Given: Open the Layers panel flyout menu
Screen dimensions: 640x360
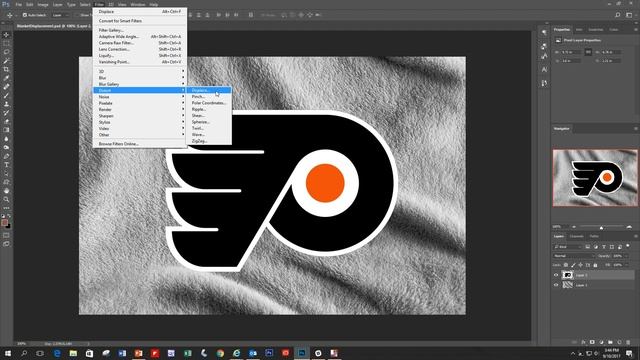Looking at the screenshot, I should pyautogui.click(x=636, y=236).
